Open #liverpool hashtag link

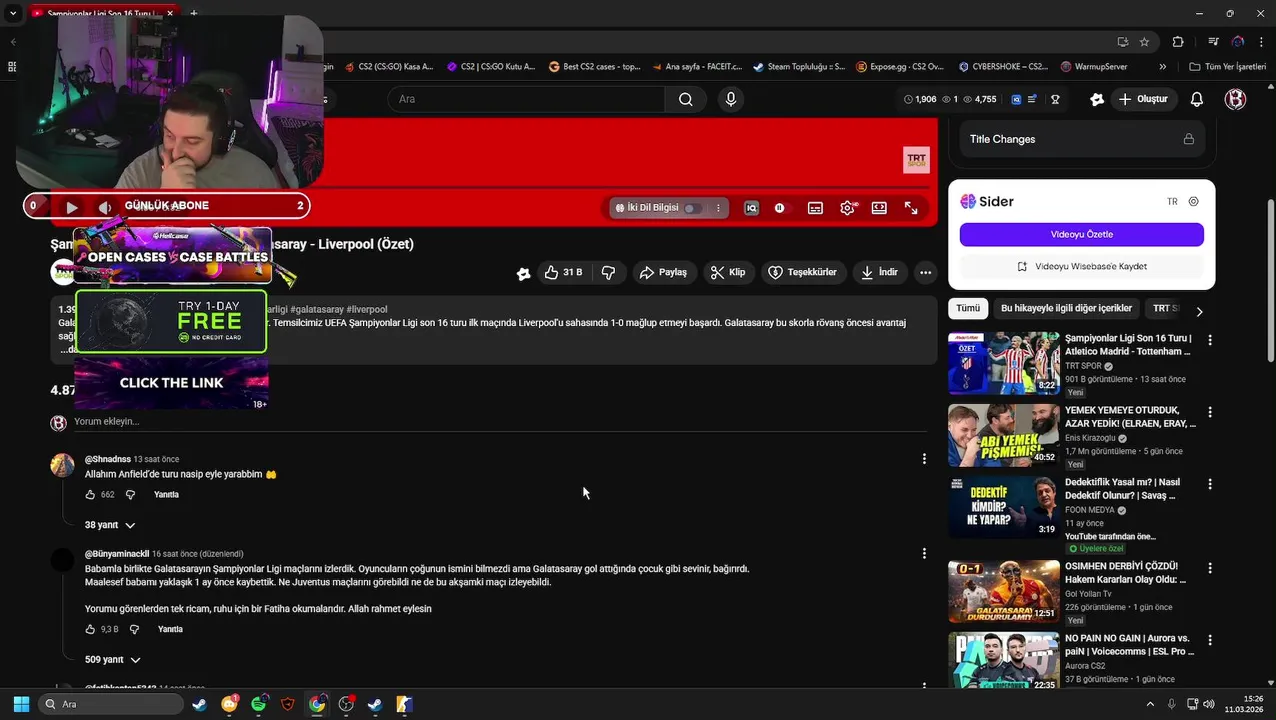click(x=366, y=310)
